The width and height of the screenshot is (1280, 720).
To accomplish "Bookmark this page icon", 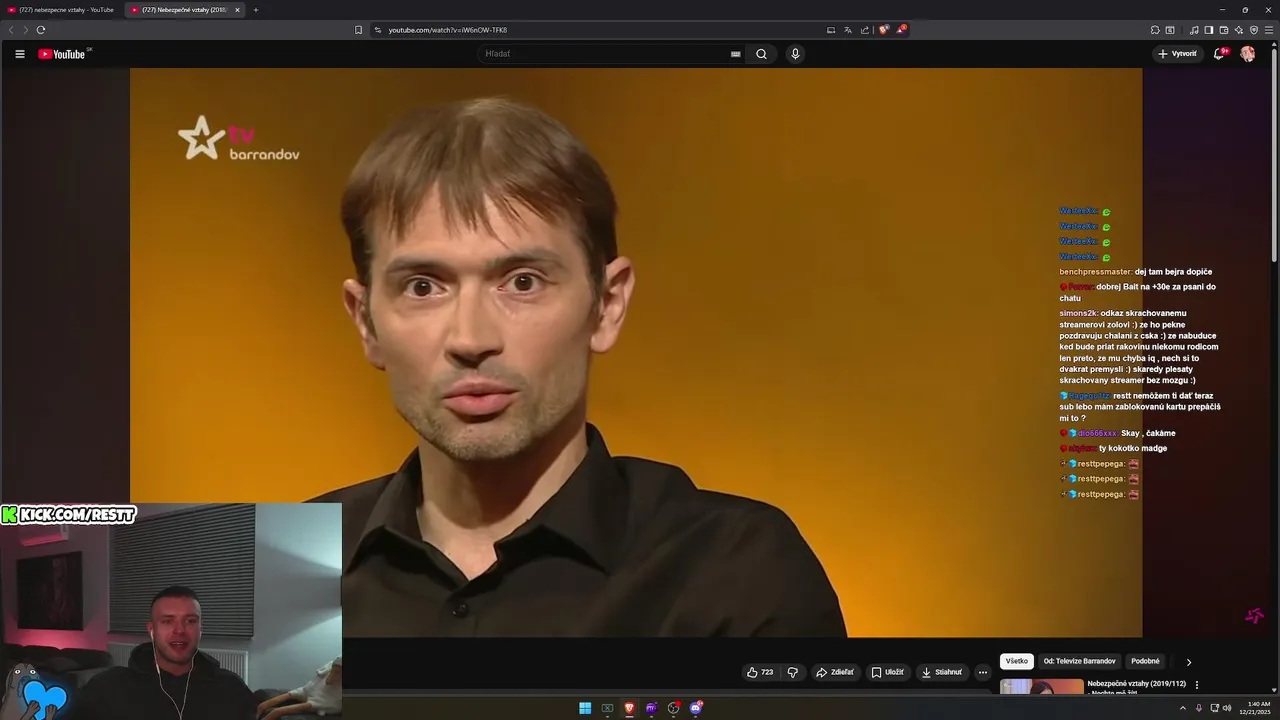I will [x=359, y=30].
